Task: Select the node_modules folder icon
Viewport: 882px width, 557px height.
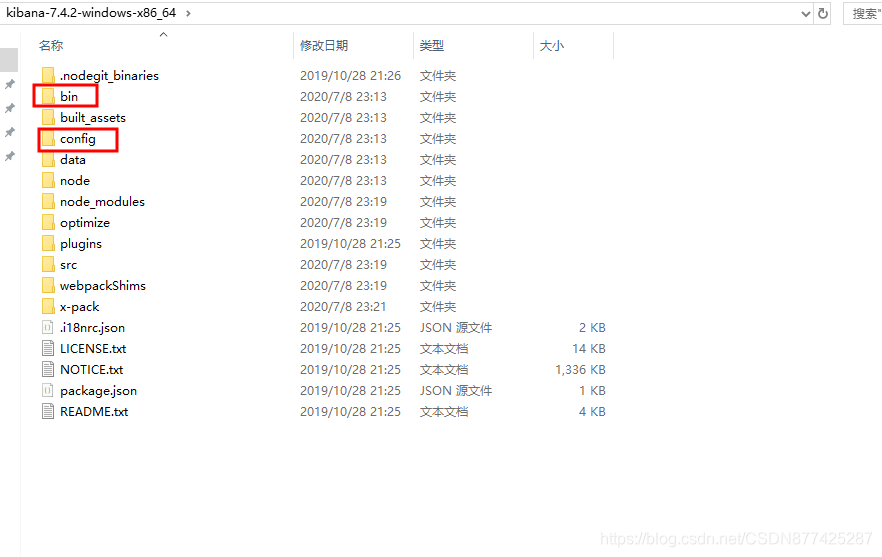Action: (x=48, y=201)
